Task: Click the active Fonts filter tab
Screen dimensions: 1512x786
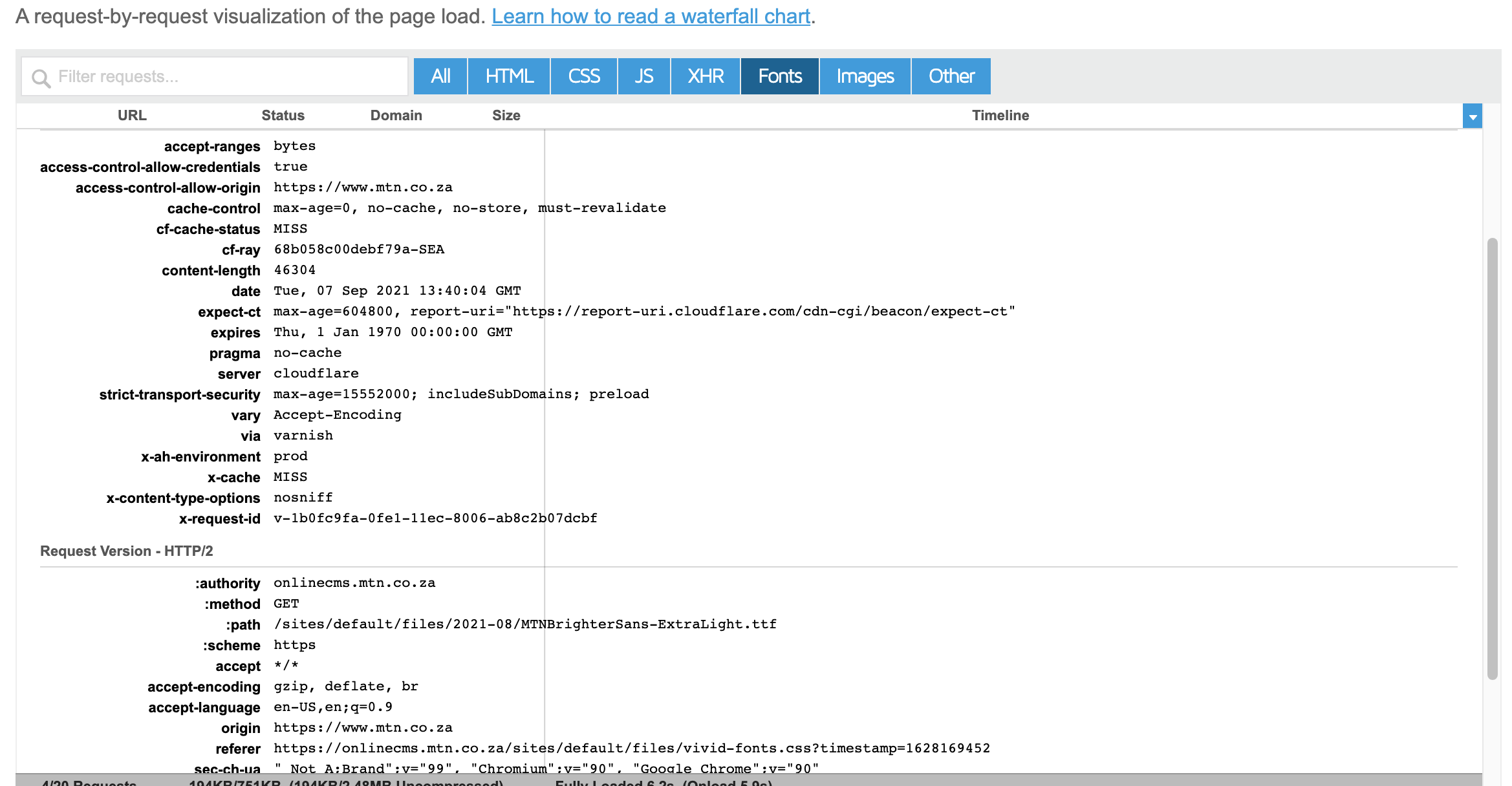Action: pos(780,76)
